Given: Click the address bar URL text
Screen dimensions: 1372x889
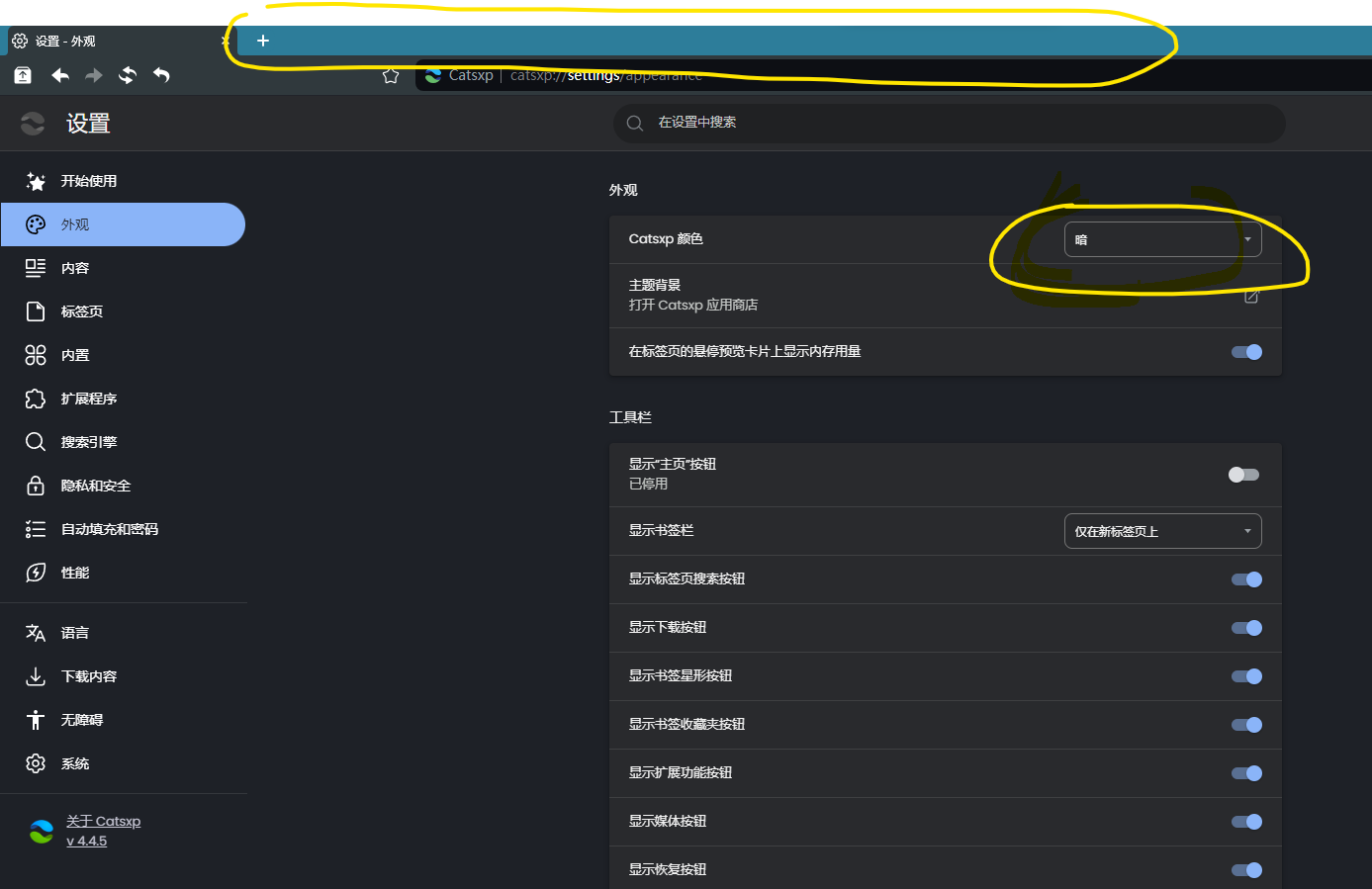Looking at the screenshot, I should coord(605,75).
